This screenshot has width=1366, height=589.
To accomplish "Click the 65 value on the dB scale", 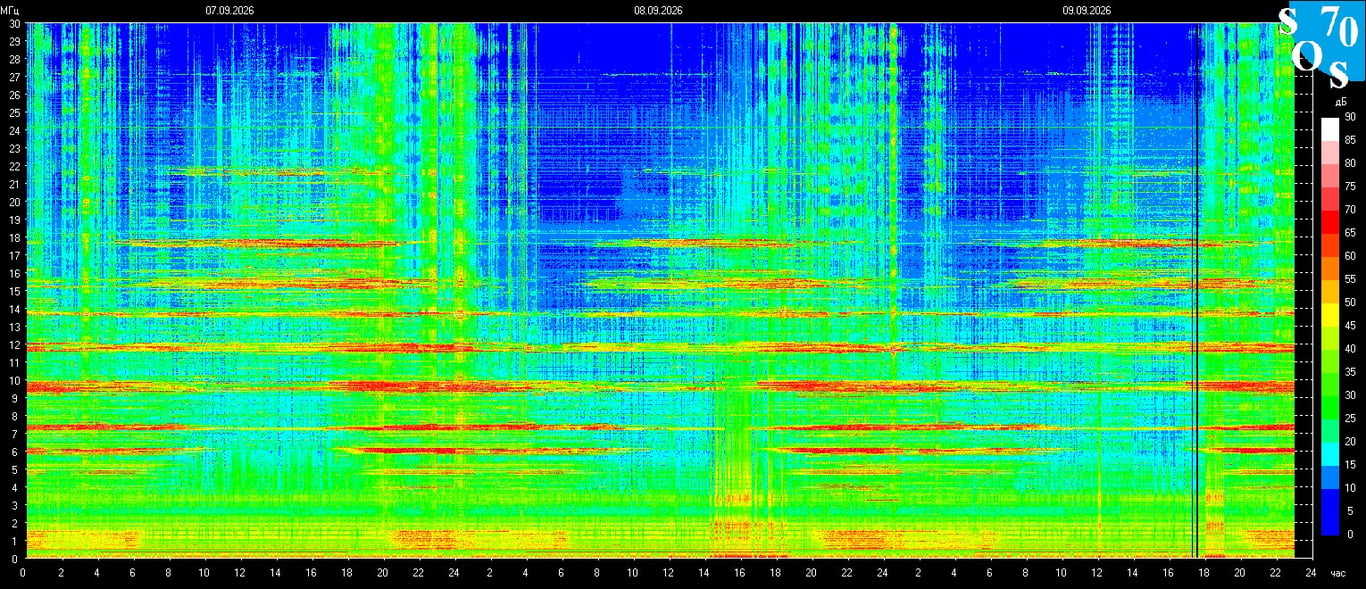I will tap(1350, 233).
